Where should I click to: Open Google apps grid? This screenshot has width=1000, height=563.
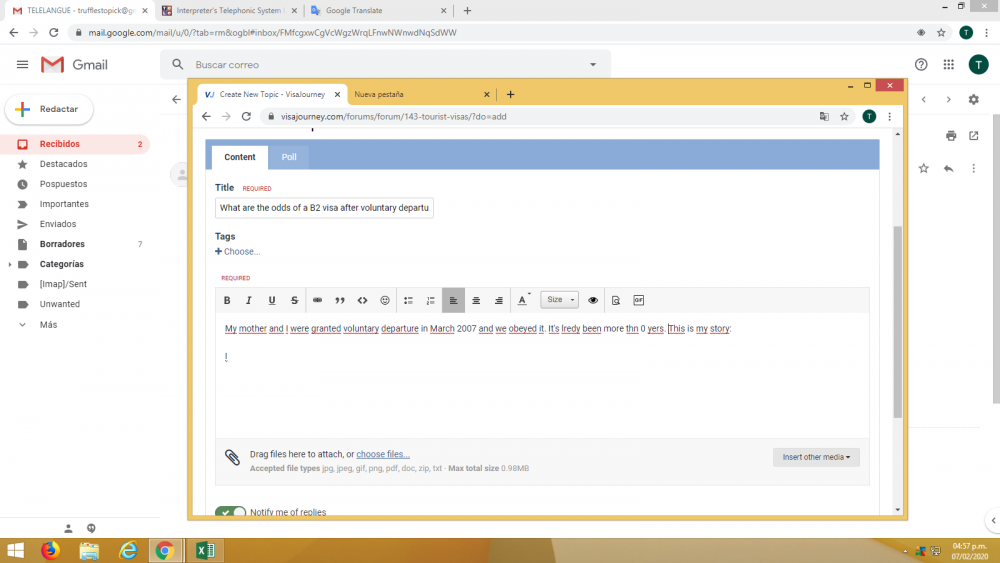(949, 64)
